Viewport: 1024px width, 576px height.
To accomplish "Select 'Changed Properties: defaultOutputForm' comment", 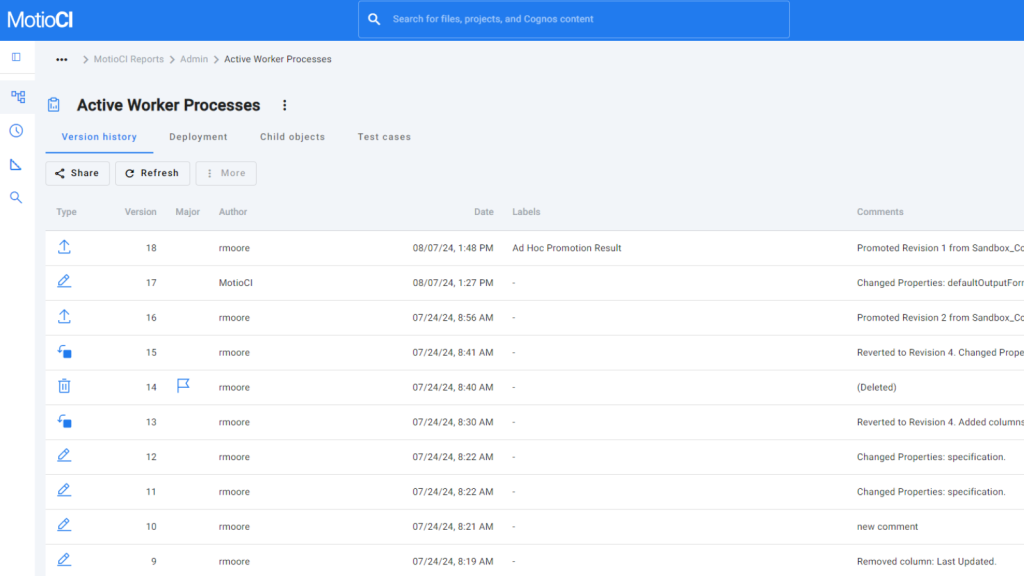I will tap(940, 283).
